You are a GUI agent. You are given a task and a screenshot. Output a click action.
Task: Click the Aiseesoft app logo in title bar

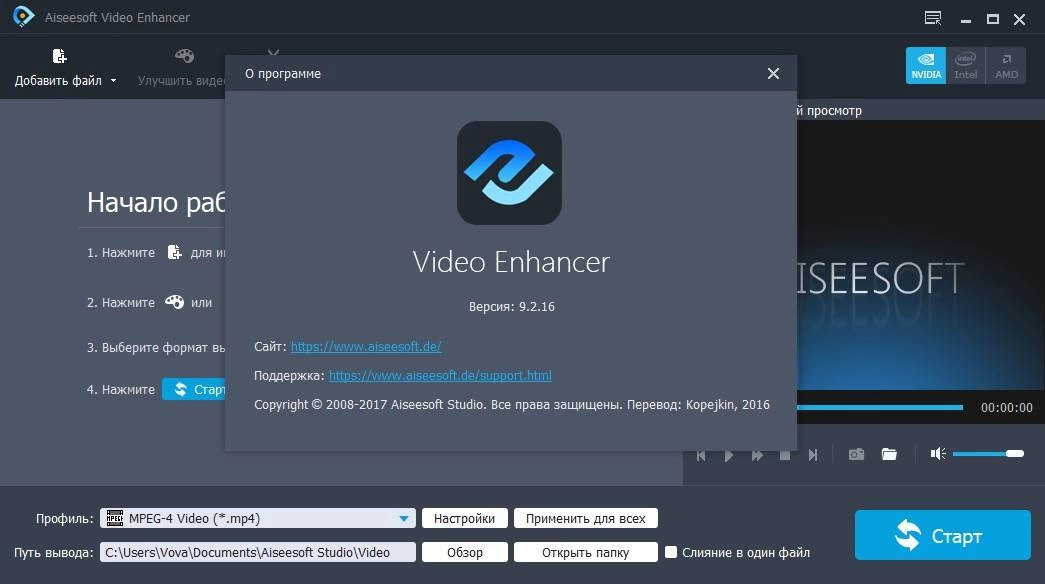[x=23, y=16]
